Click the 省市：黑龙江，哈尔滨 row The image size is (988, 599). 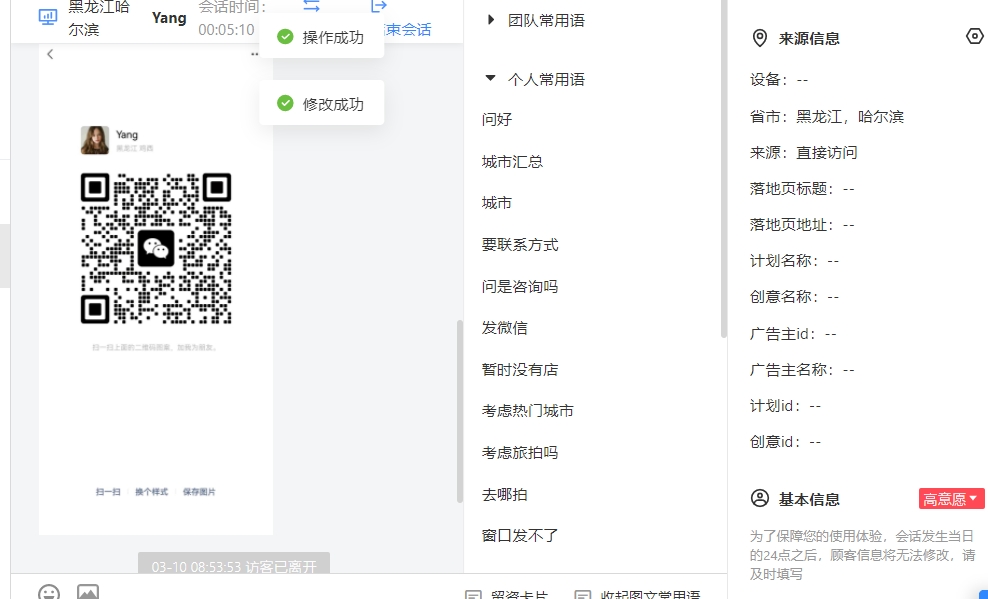coord(827,117)
